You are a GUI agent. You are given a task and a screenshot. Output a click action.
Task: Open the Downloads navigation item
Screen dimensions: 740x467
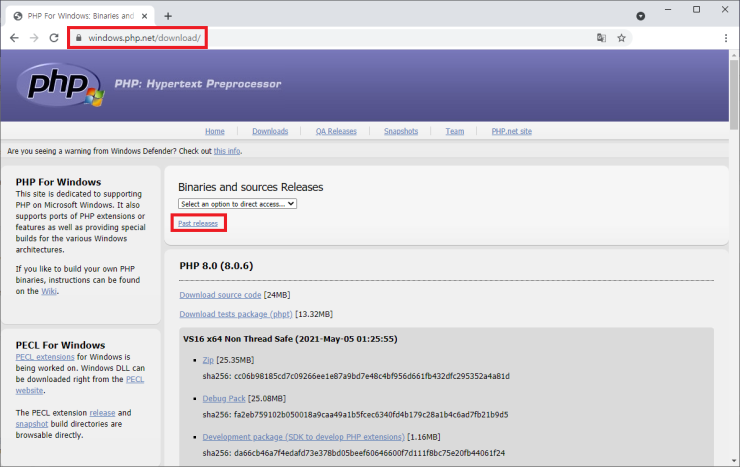(x=270, y=131)
